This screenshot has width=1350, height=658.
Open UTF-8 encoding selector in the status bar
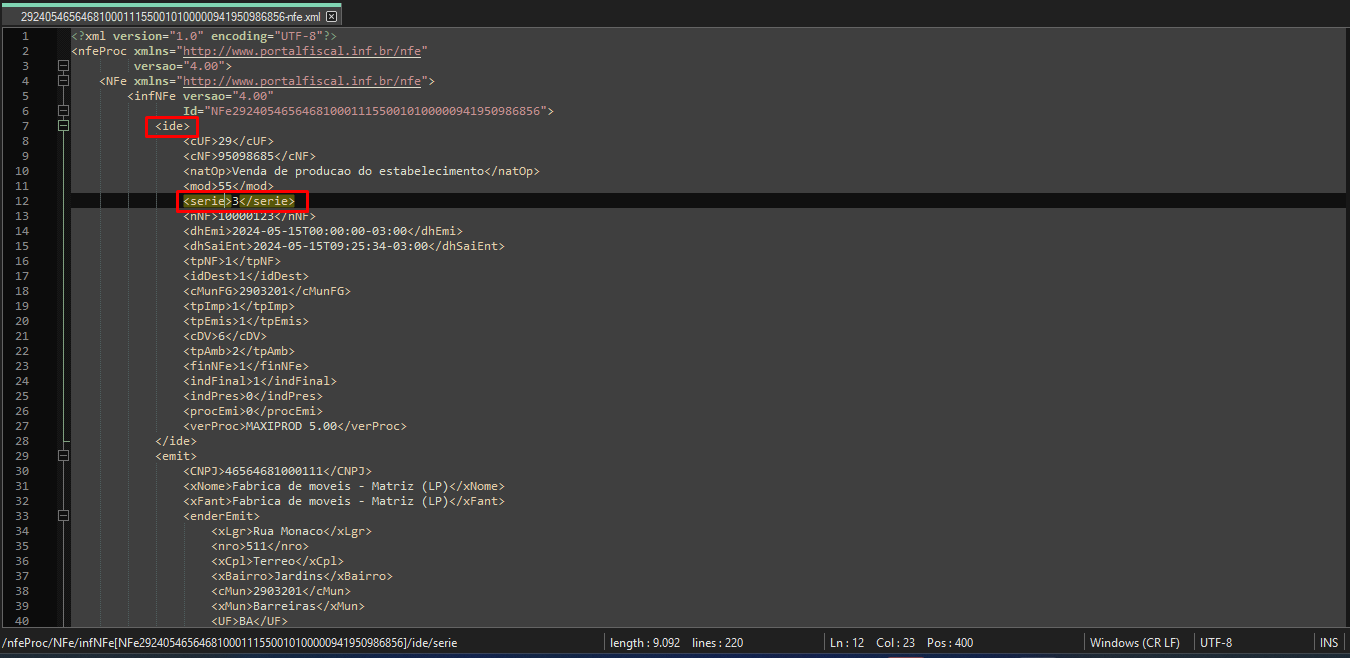pyautogui.click(x=1216, y=643)
